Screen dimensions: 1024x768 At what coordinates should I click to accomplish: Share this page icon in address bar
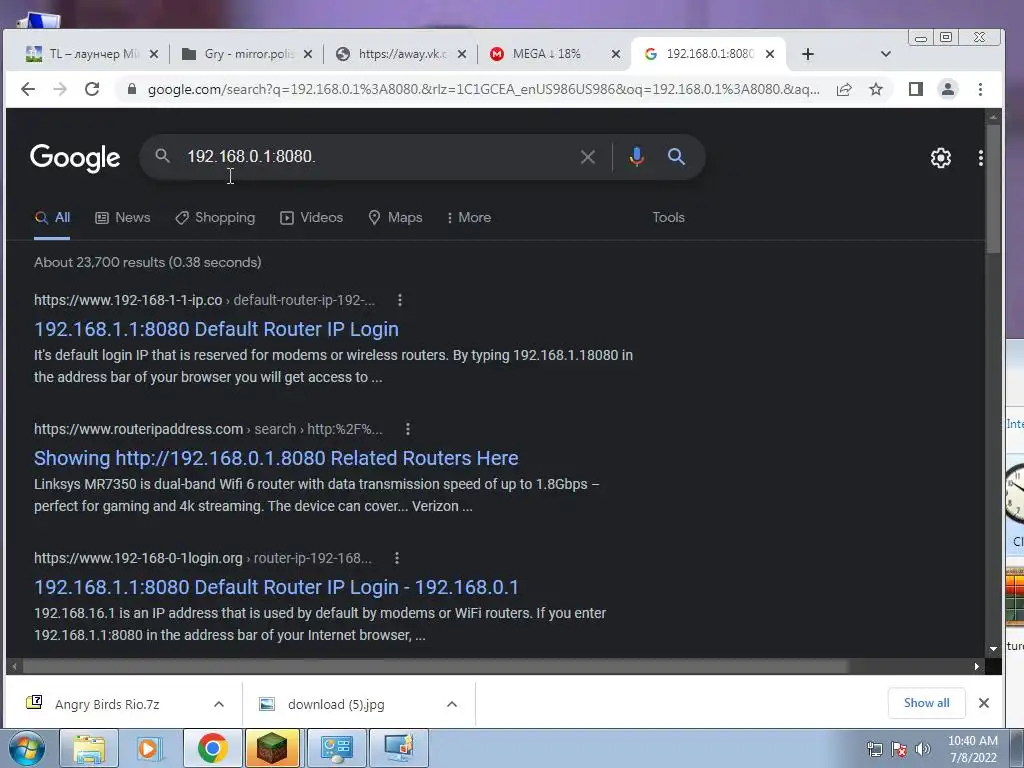point(844,89)
